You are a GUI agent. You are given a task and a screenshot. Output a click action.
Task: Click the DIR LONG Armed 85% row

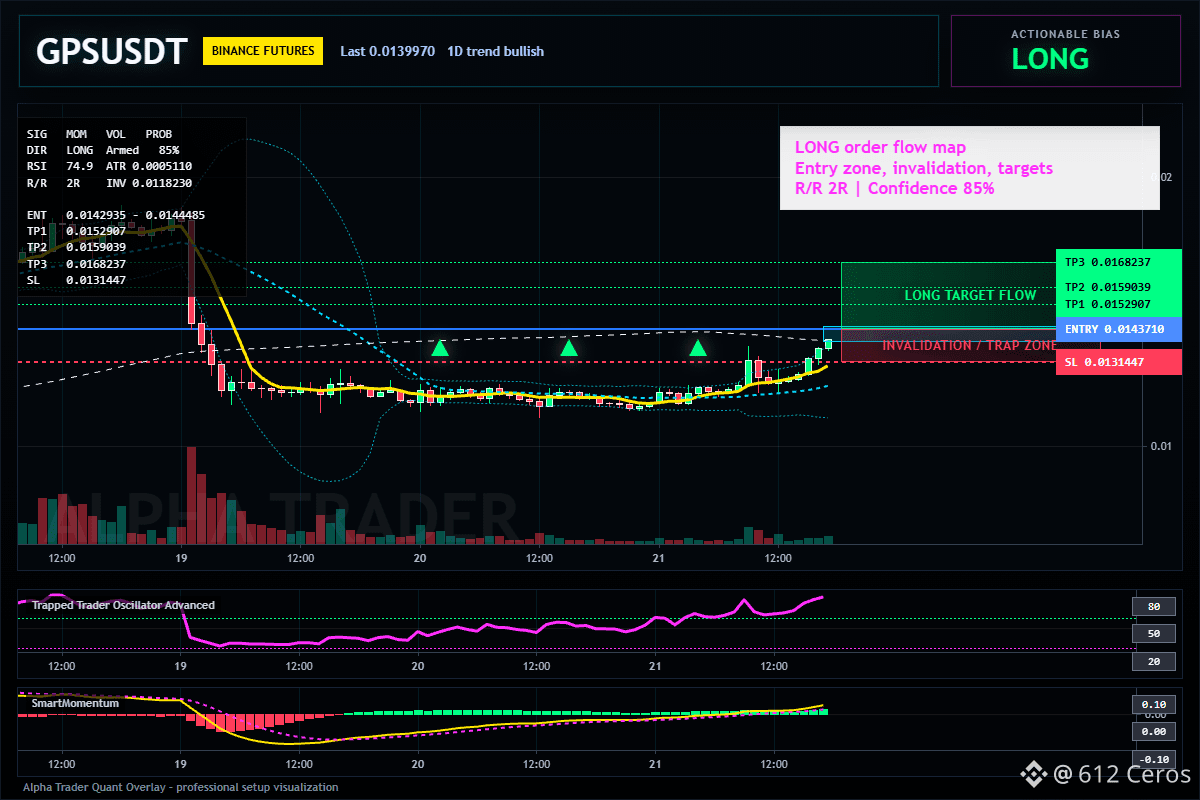[103, 149]
